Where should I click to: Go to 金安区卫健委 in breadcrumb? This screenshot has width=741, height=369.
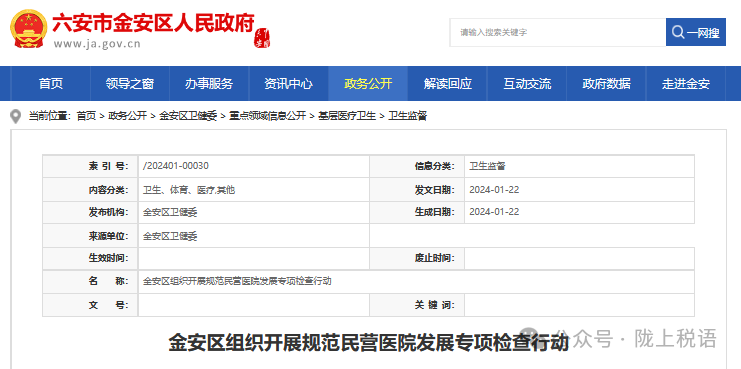pyautogui.click(x=188, y=116)
